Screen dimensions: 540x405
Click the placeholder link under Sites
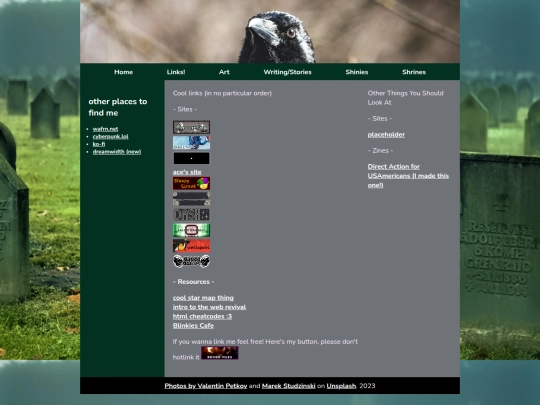(x=386, y=135)
